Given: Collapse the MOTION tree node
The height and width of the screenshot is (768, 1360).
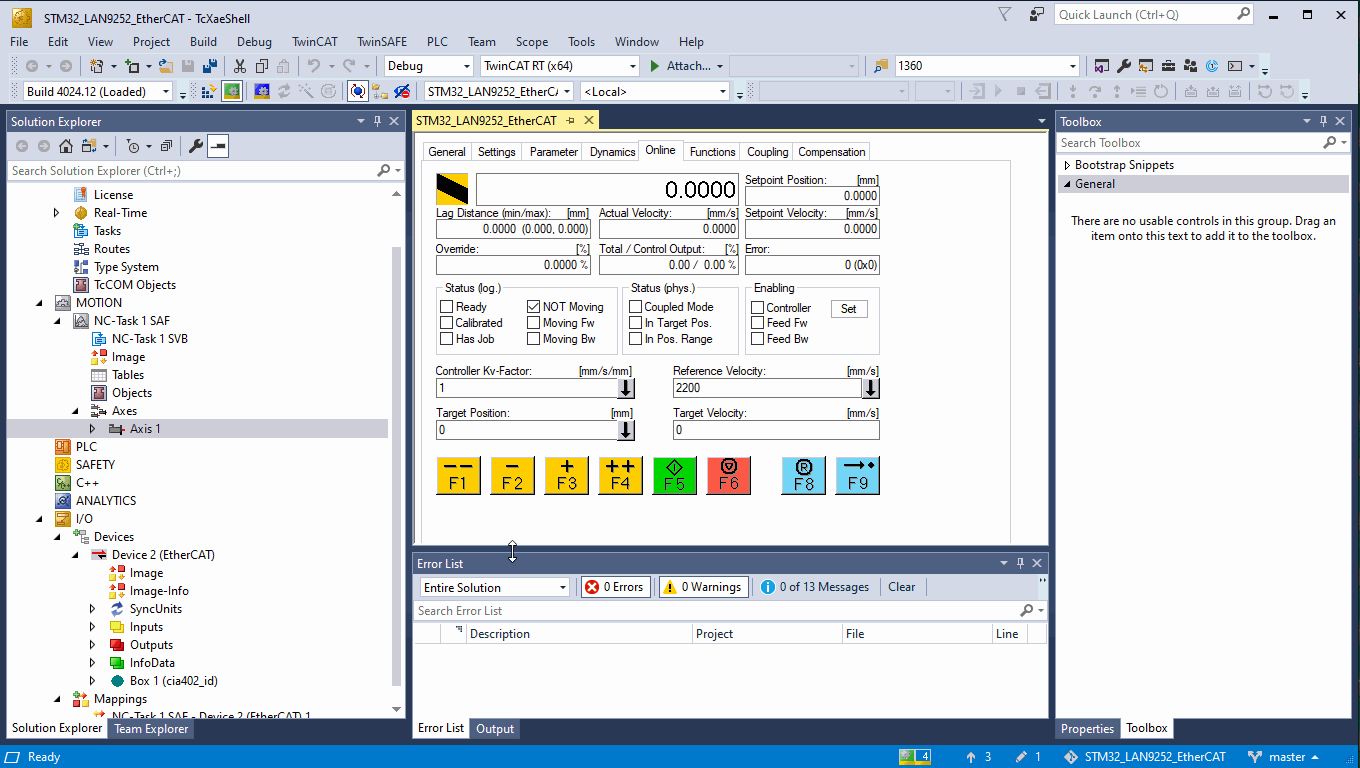Looking at the screenshot, I should (41, 303).
